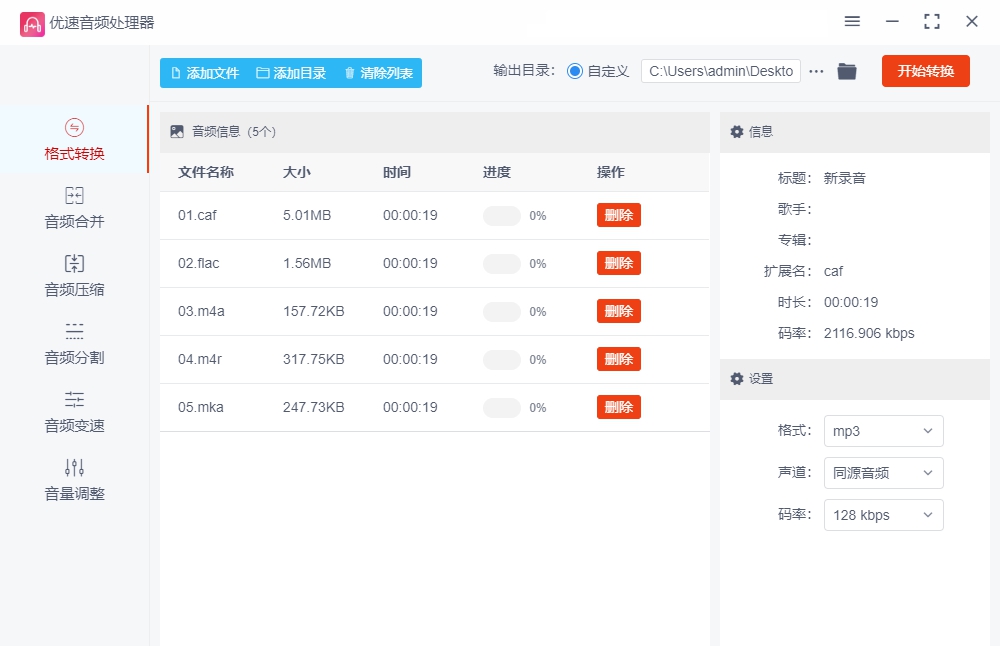Open the 音量调整 volume tool

(75, 479)
